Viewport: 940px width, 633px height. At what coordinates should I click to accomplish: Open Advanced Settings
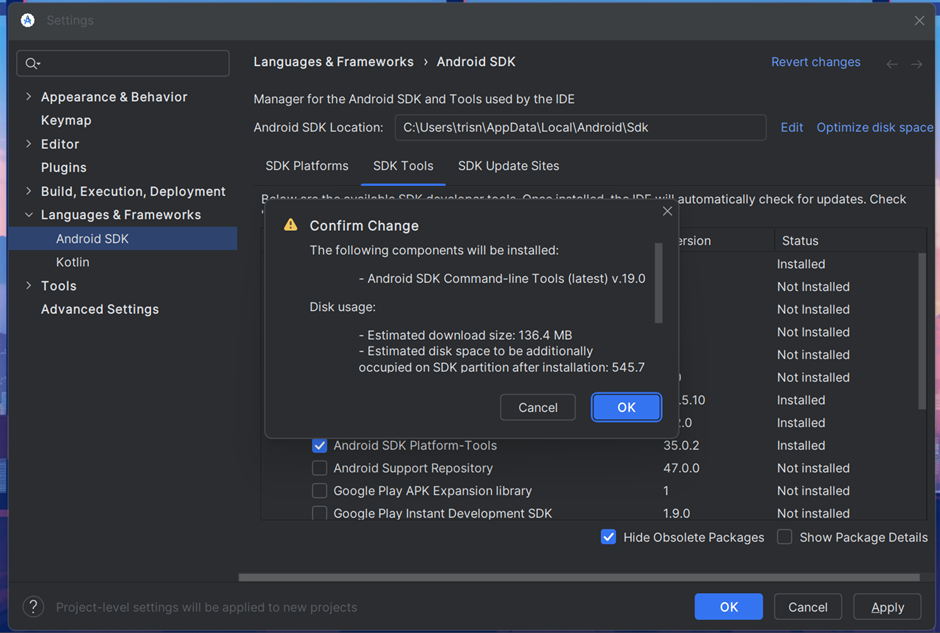tap(100, 309)
